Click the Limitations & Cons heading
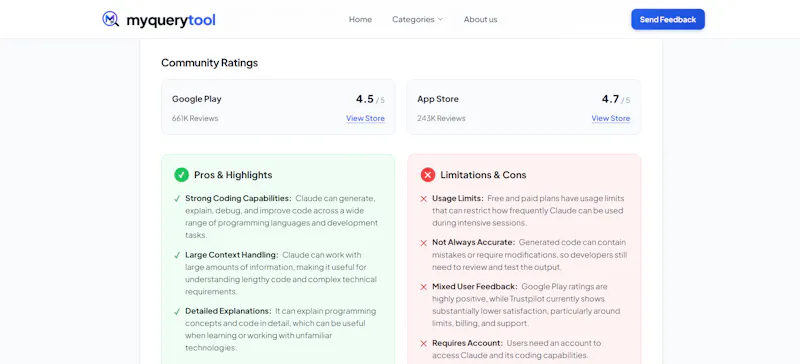 (x=483, y=175)
